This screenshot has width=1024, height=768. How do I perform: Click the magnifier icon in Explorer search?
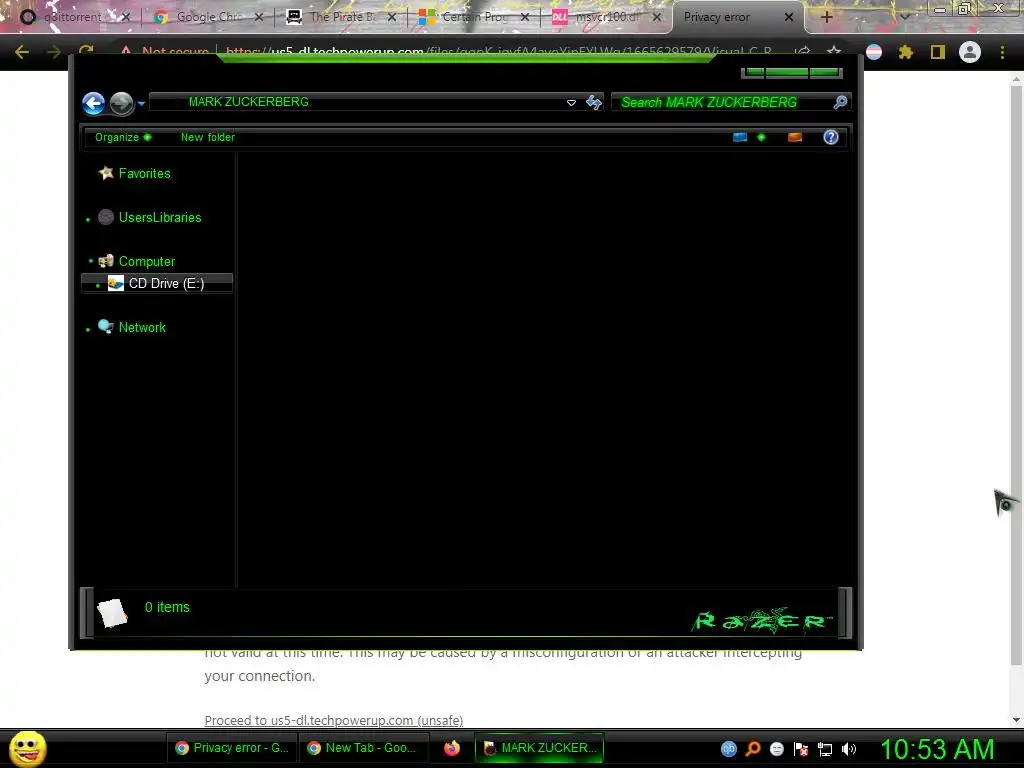click(840, 102)
